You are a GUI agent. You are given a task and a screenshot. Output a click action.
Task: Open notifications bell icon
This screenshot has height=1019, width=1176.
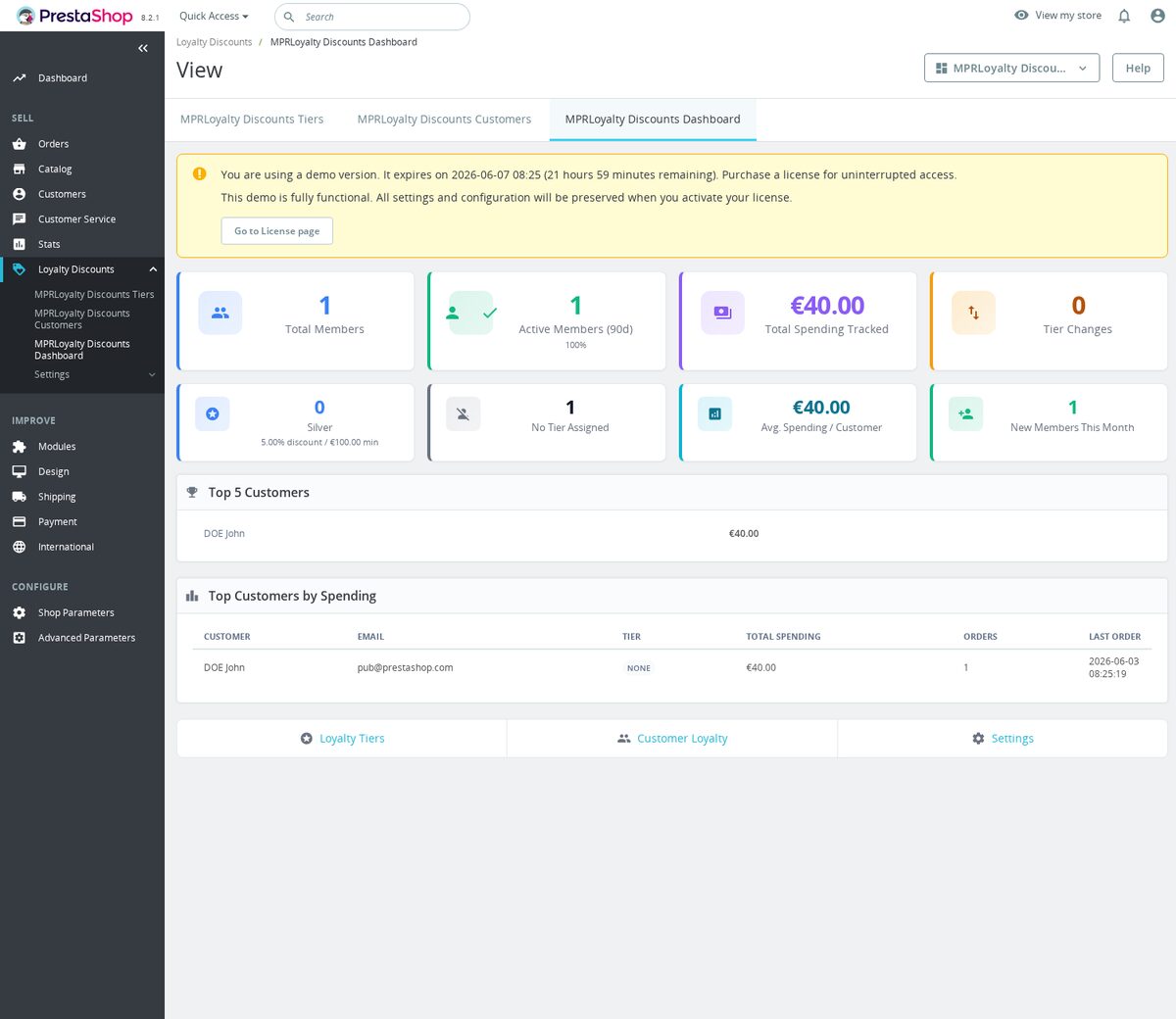click(1124, 16)
